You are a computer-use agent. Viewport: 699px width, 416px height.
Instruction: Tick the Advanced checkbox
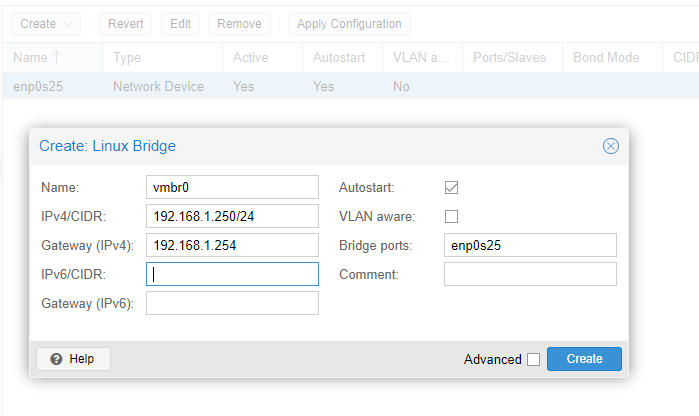click(x=533, y=359)
